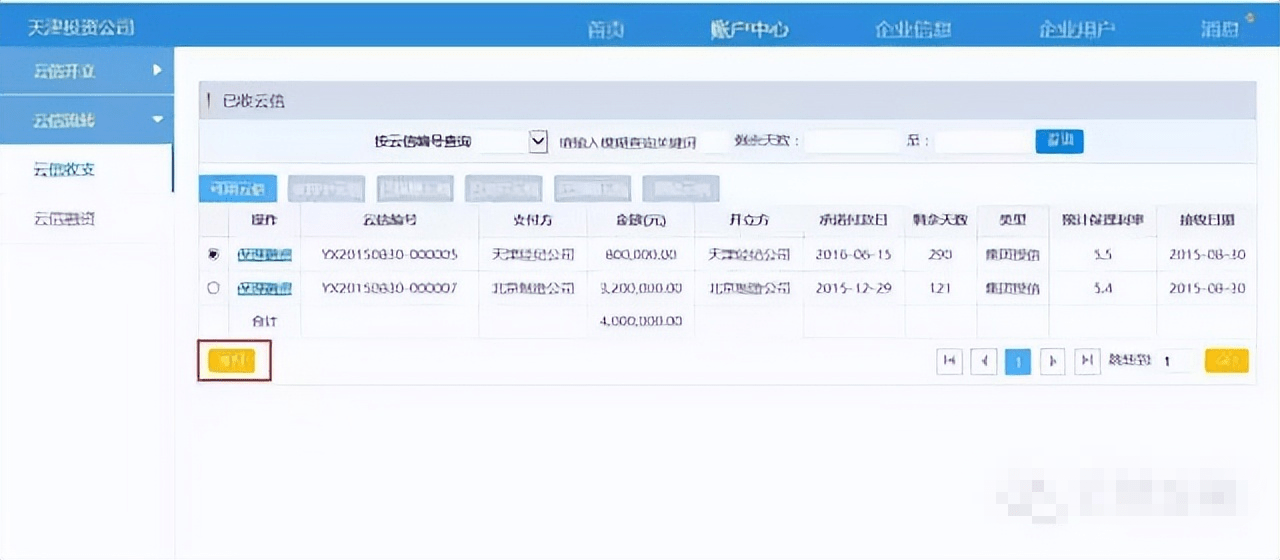Click the date 2015-12-29 cell
Screen dimensions: 1280x560
click(854, 288)
